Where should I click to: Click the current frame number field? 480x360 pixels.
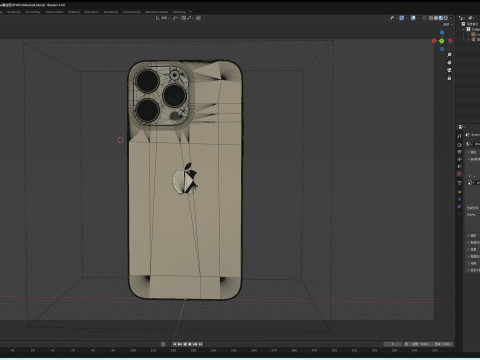393,344
